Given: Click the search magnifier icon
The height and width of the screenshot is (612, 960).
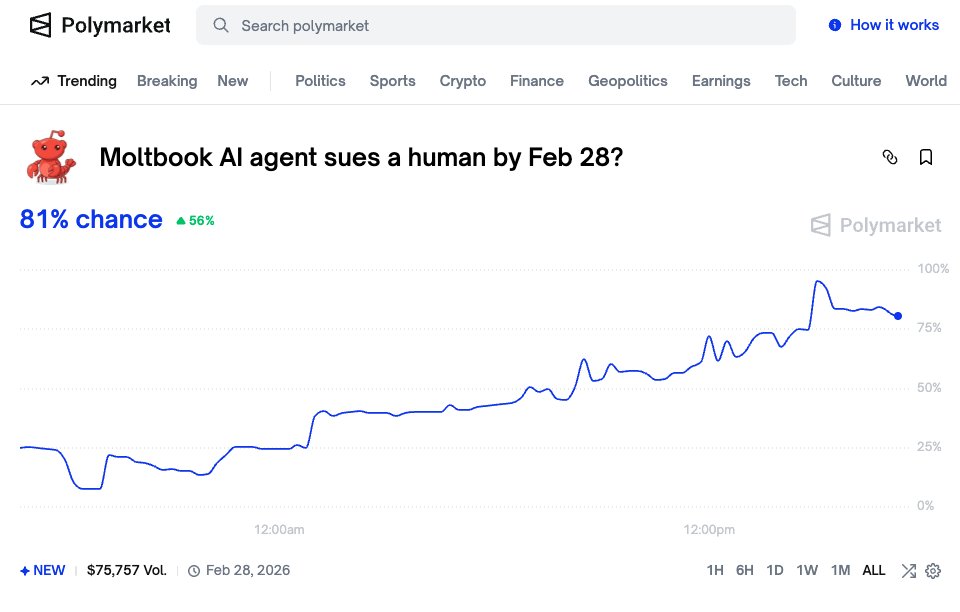Looking at the screenshot, I should click(x=221, y=25).
